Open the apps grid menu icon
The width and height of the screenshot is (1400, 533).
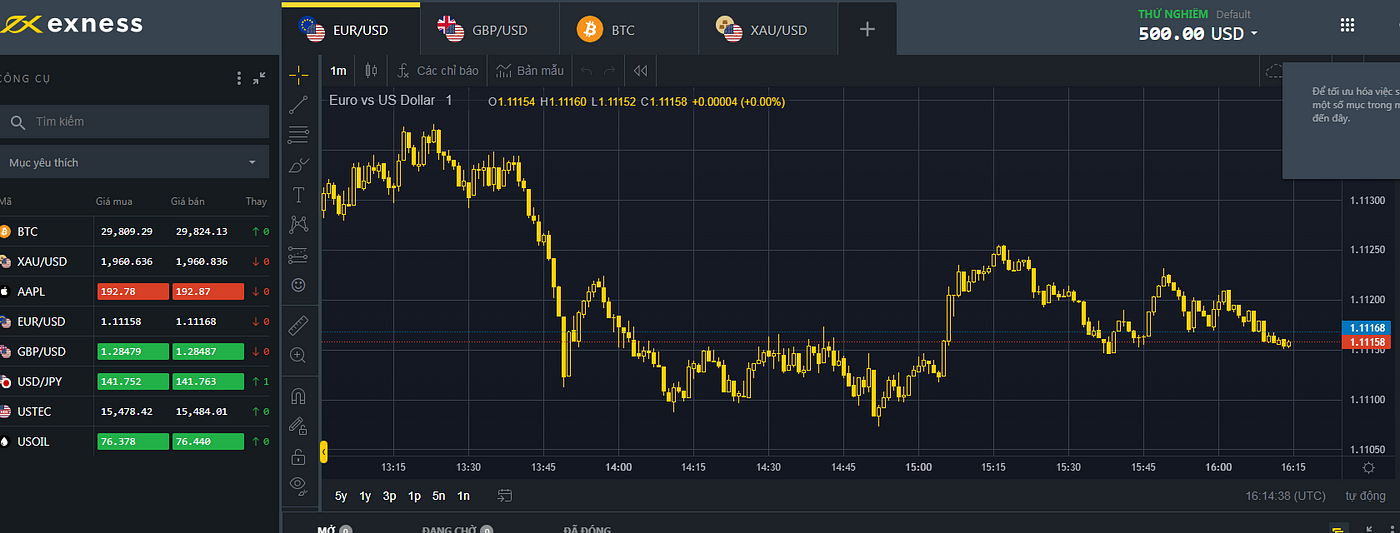(x=1348, y=25)
